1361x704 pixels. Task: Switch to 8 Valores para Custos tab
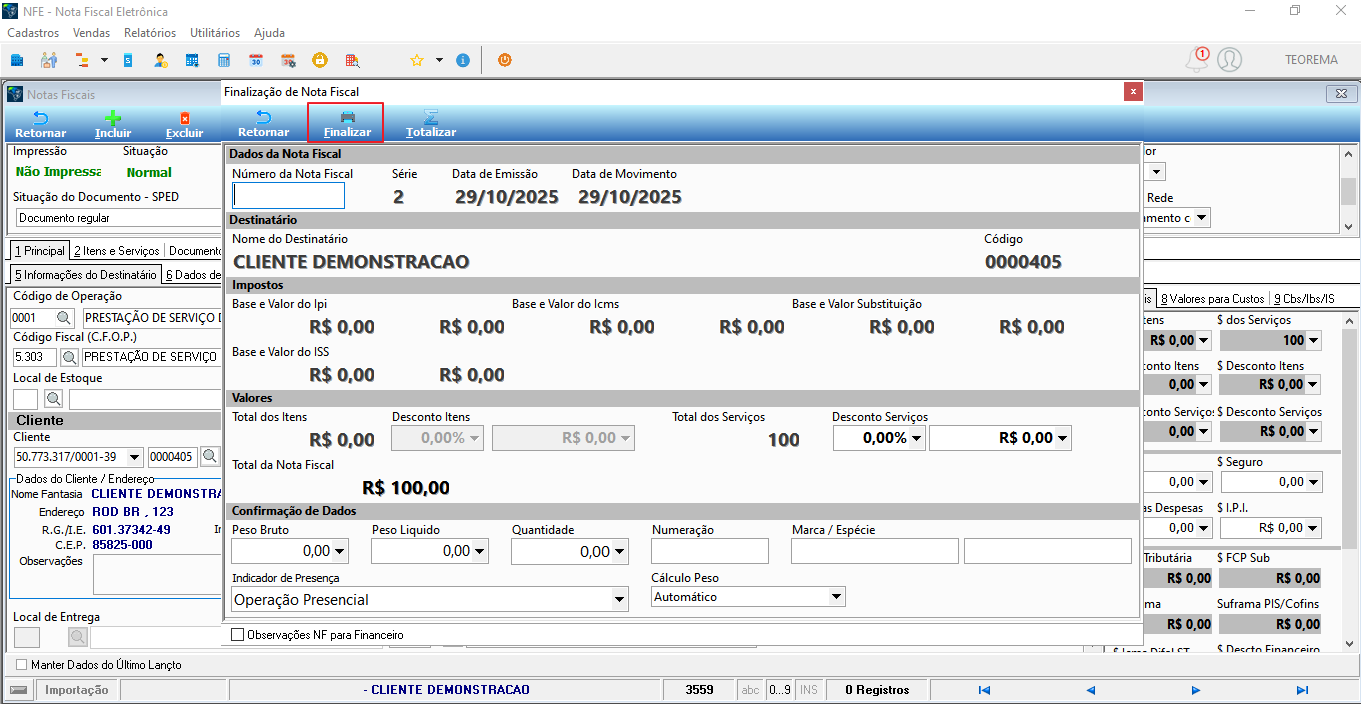[1213, 298]
